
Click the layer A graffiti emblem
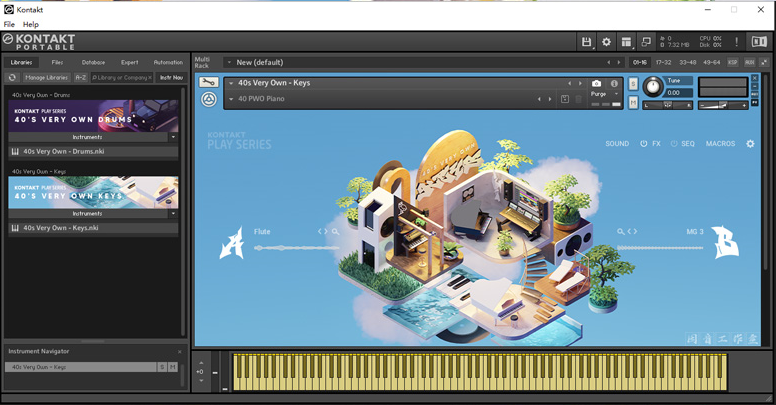pos(232,243)
